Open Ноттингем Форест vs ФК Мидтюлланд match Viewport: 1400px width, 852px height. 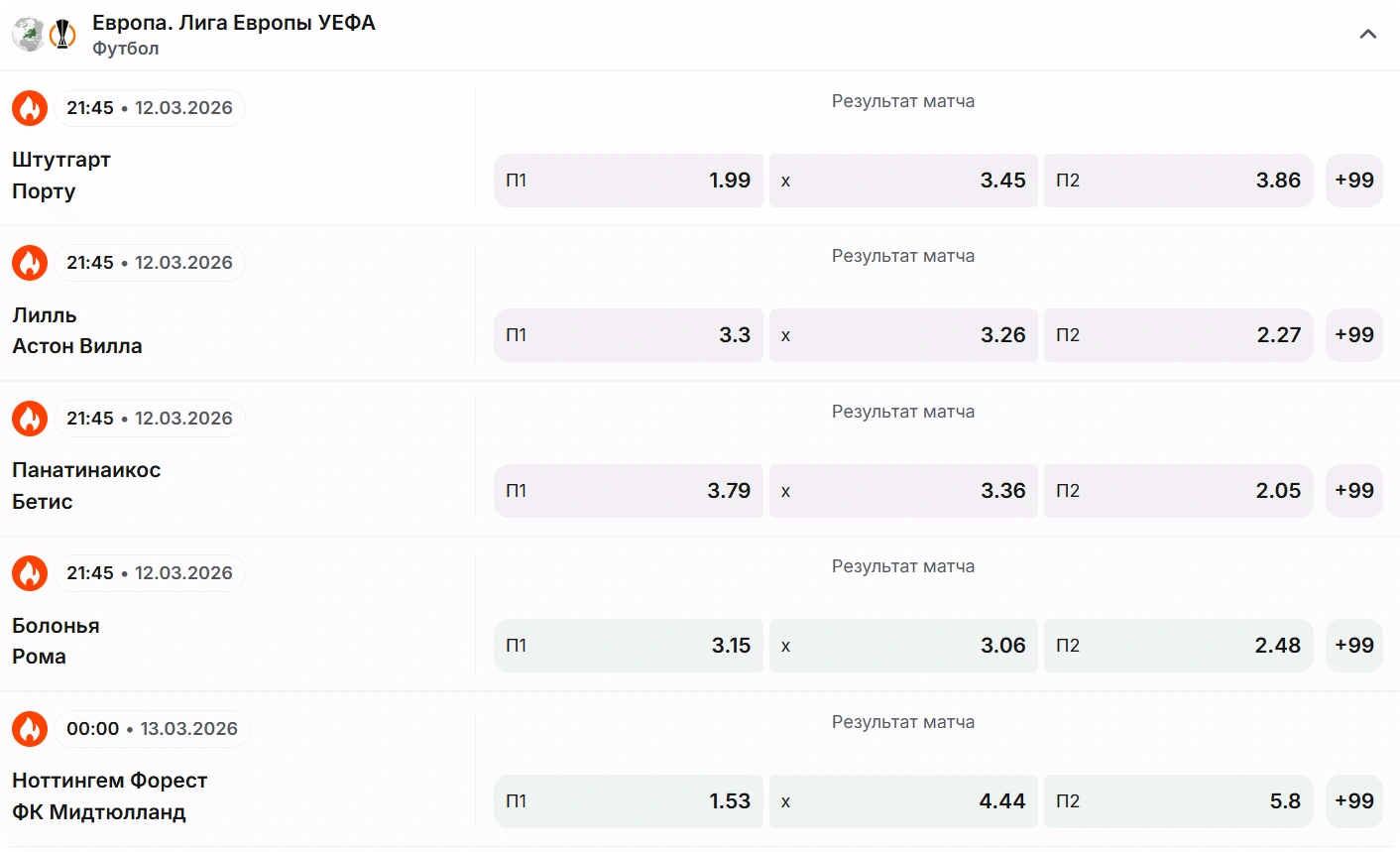pyautogui.click(x=109, y=796)
